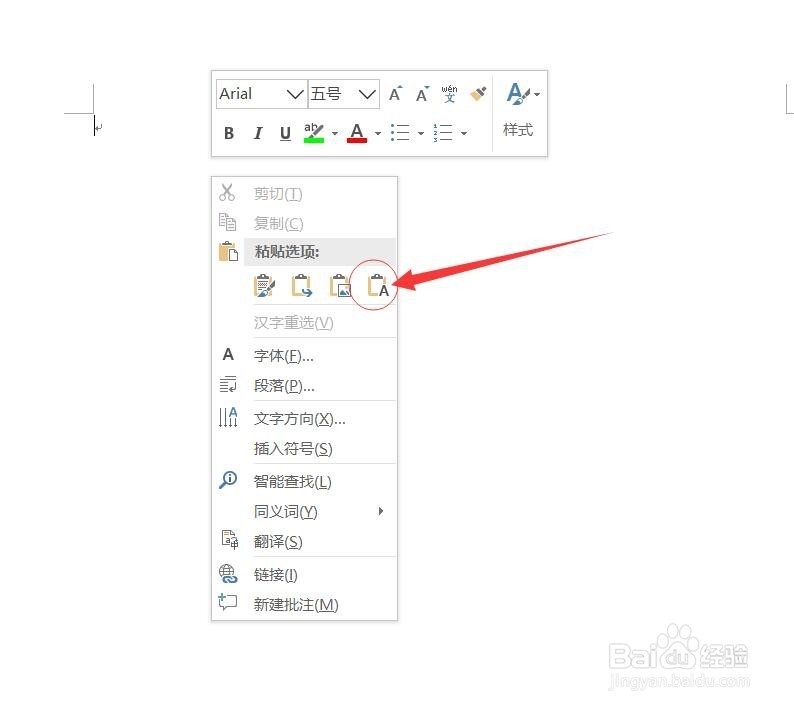Click the 粘贴选项 header label
The image size is (794, 709).
pos(287,252)
